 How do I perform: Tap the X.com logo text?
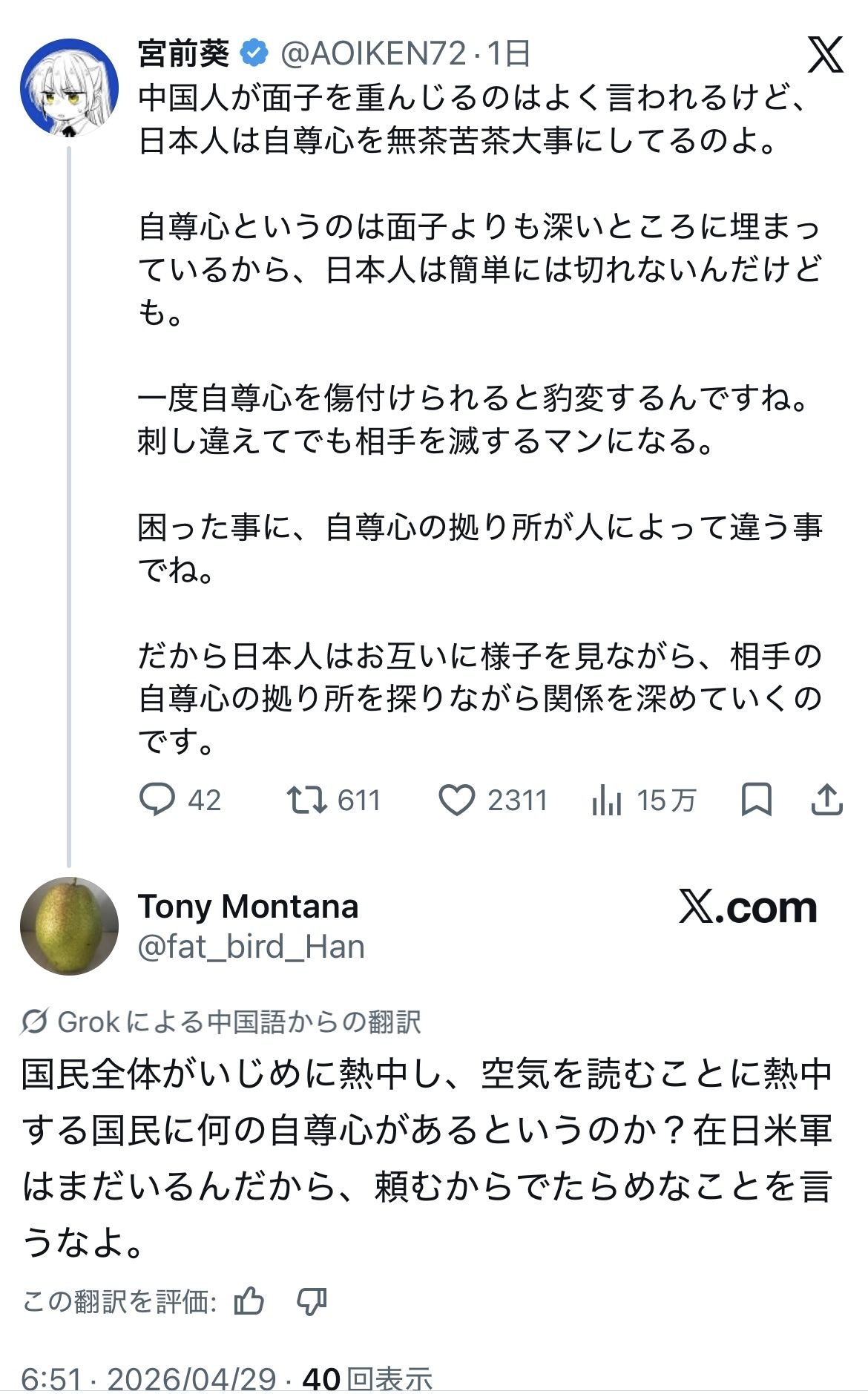point(748,907)
